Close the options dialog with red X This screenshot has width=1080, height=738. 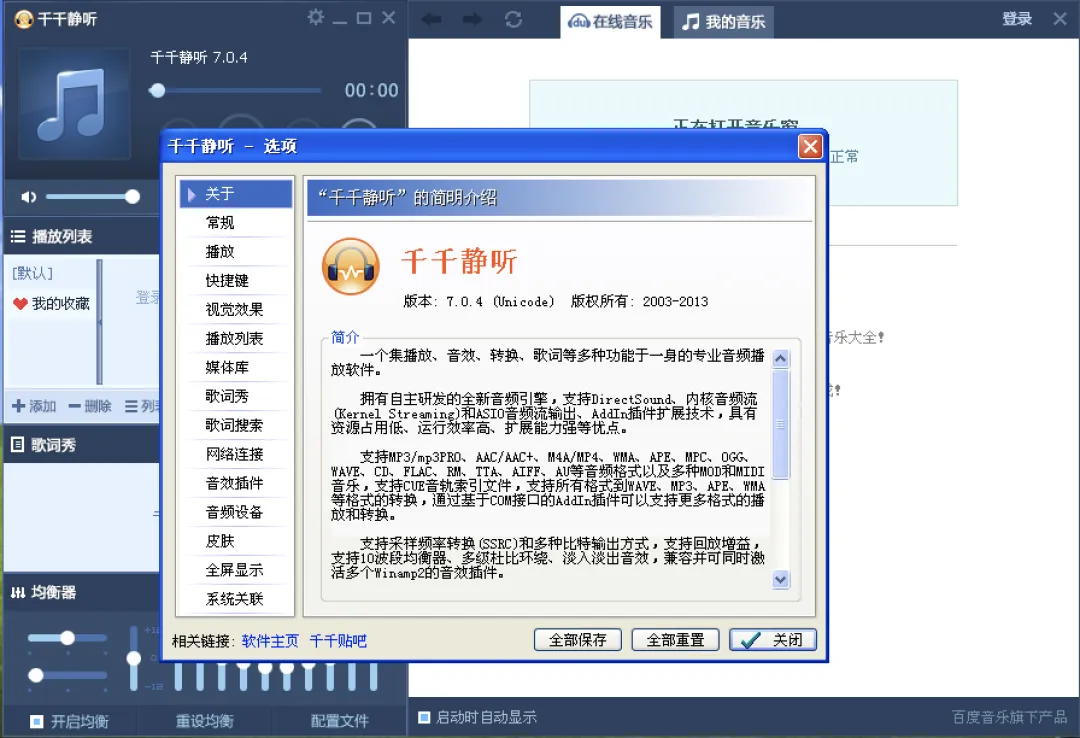810,146
